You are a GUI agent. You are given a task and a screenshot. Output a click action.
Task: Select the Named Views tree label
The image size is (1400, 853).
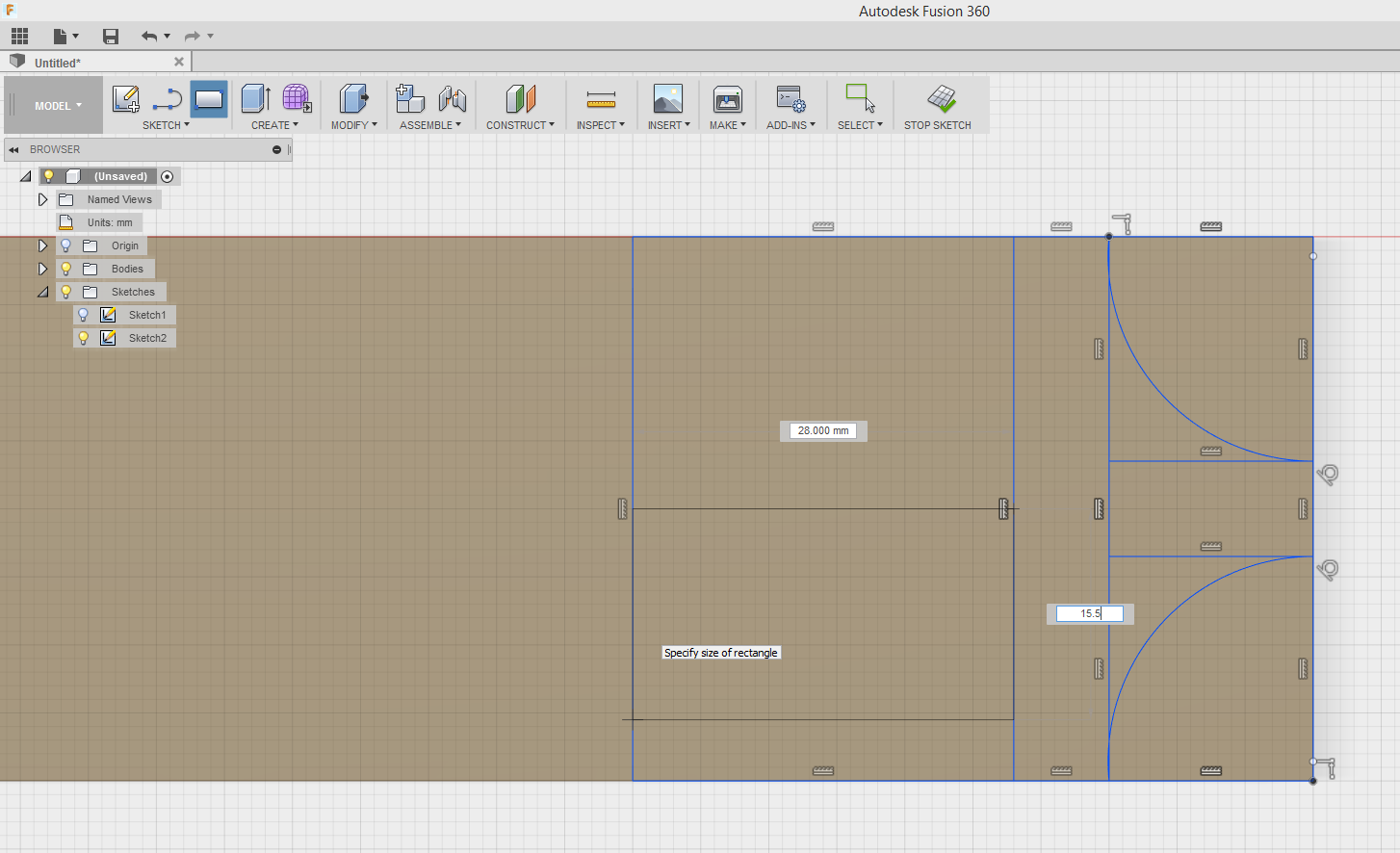tap(119, 199)
